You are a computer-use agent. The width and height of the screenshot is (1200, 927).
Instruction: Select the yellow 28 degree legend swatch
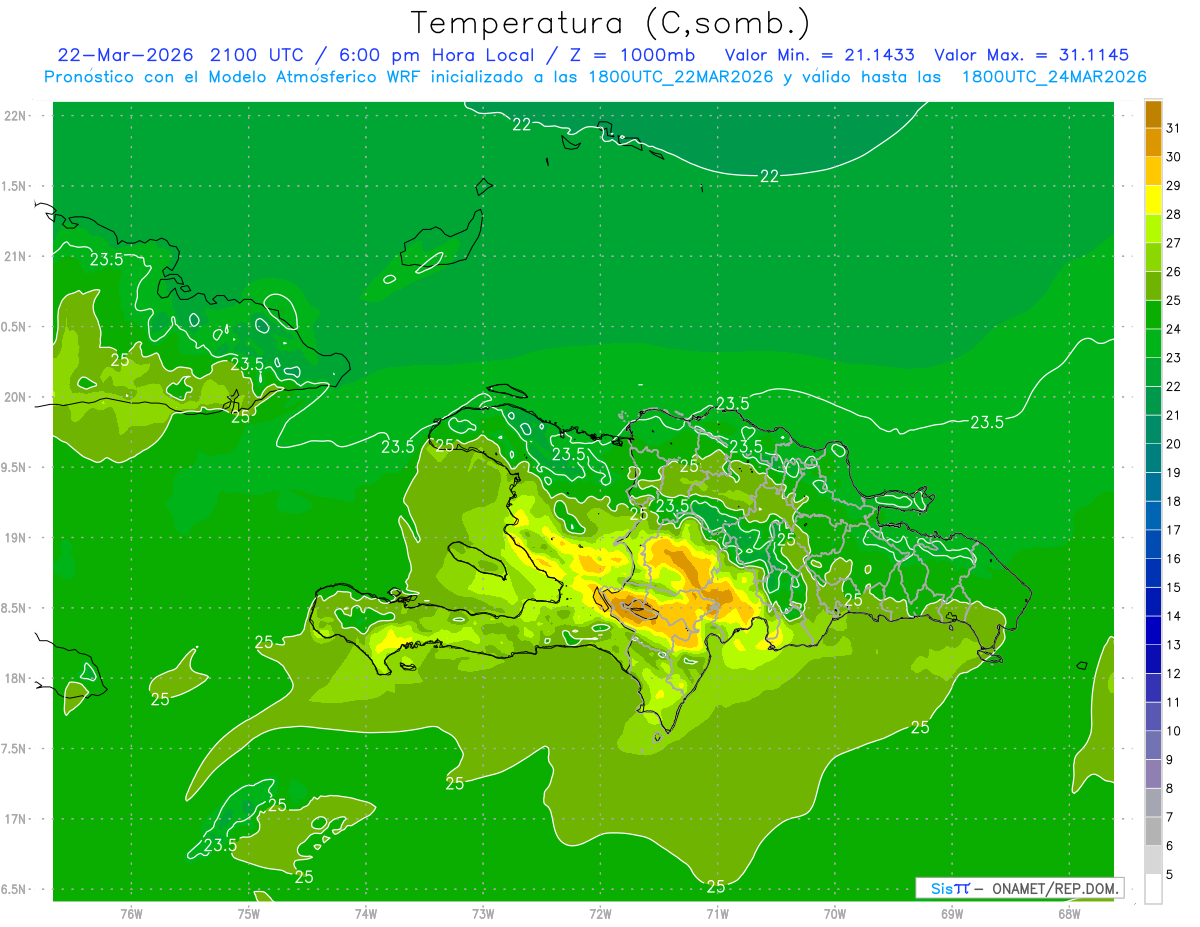[1153, 200]
